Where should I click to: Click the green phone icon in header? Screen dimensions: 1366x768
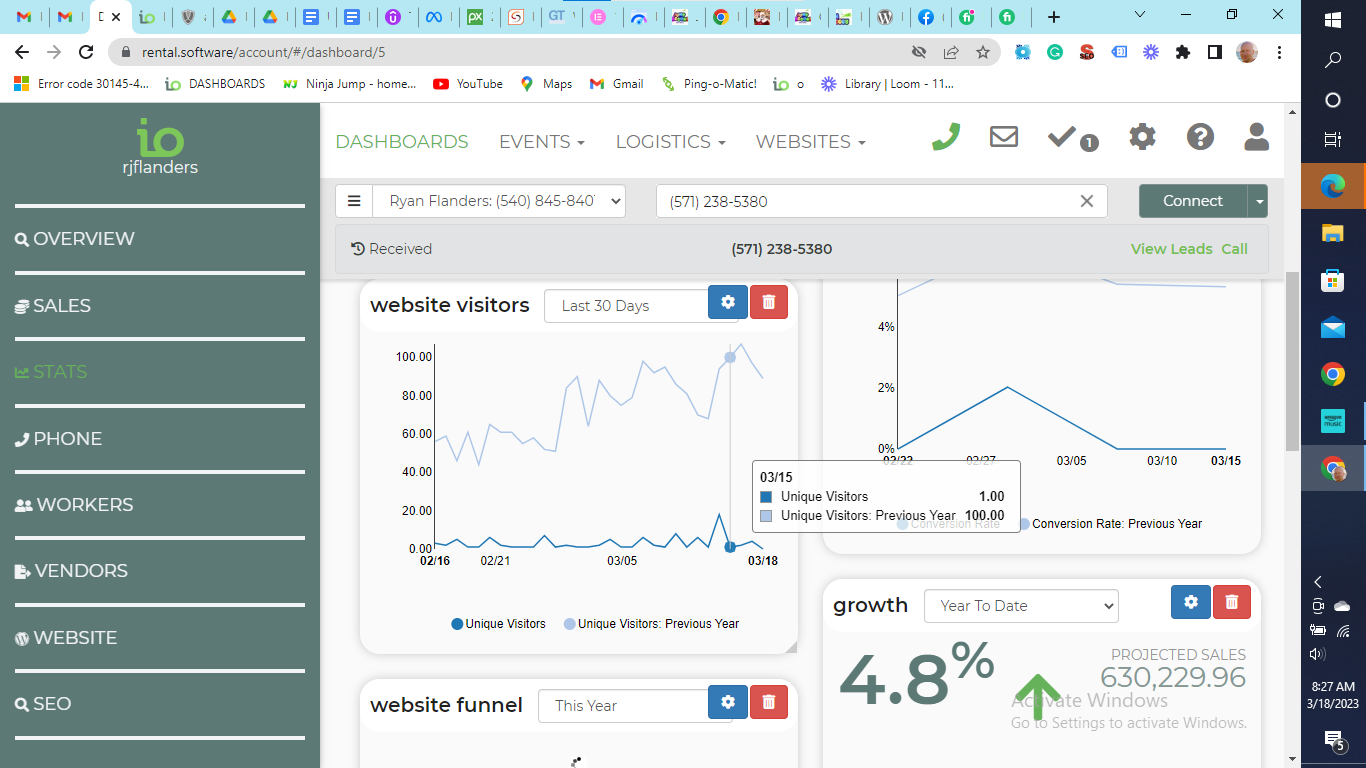pos(945,137)
